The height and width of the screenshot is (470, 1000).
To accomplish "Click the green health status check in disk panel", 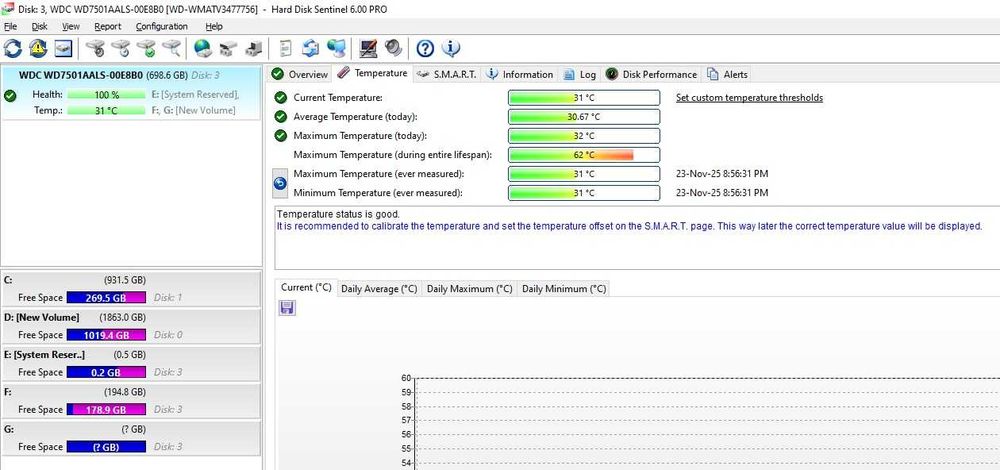I will (10, 96).
